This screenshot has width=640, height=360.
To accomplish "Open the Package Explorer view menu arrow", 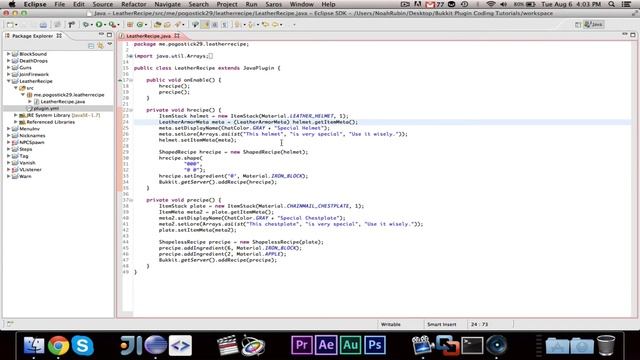I will point(109,44).
